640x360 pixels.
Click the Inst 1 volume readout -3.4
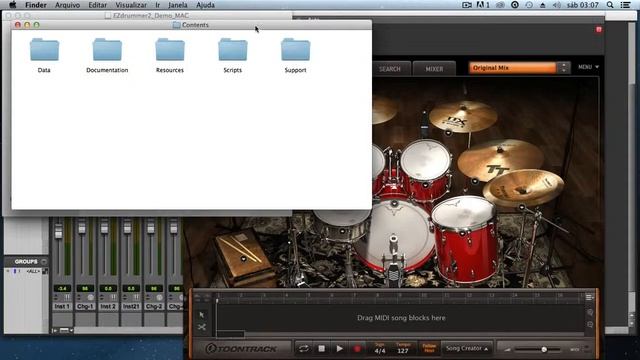point(62,288)
